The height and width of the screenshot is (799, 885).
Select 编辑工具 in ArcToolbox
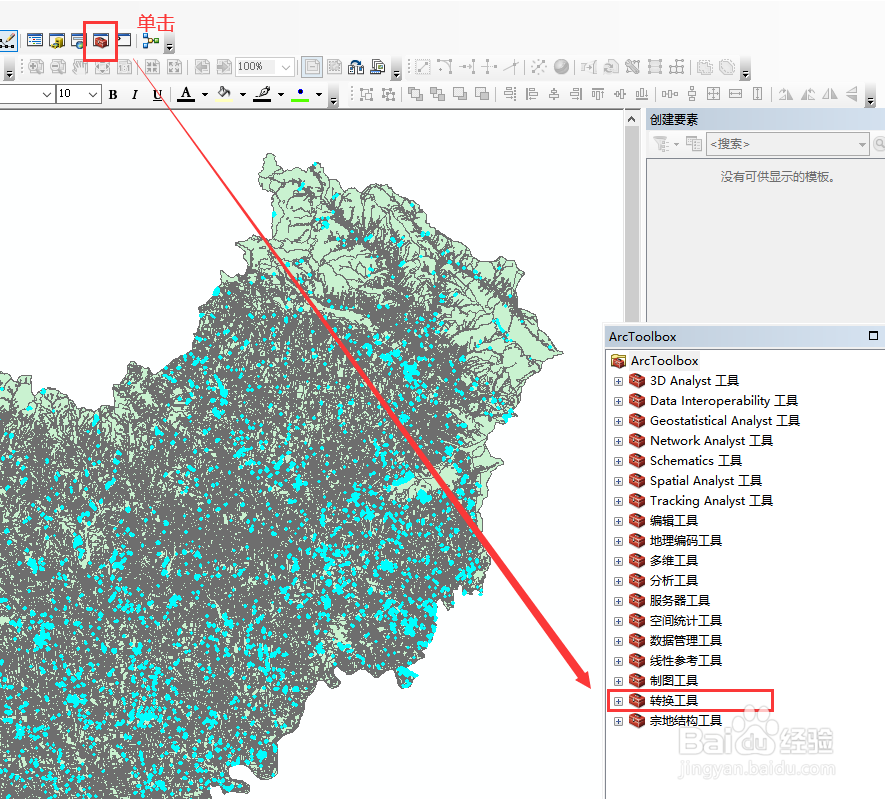(x=673, y=521)
